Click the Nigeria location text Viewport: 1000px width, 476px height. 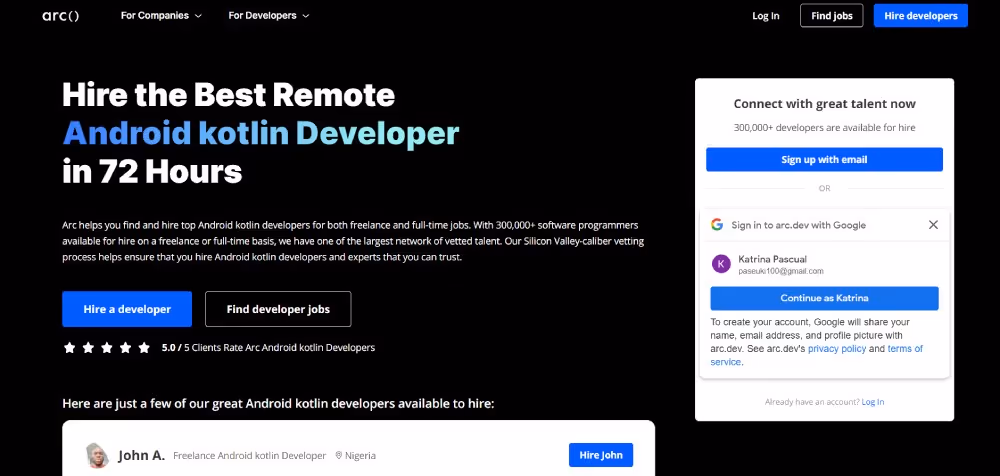pyautogui.click(x=360, y=456)
